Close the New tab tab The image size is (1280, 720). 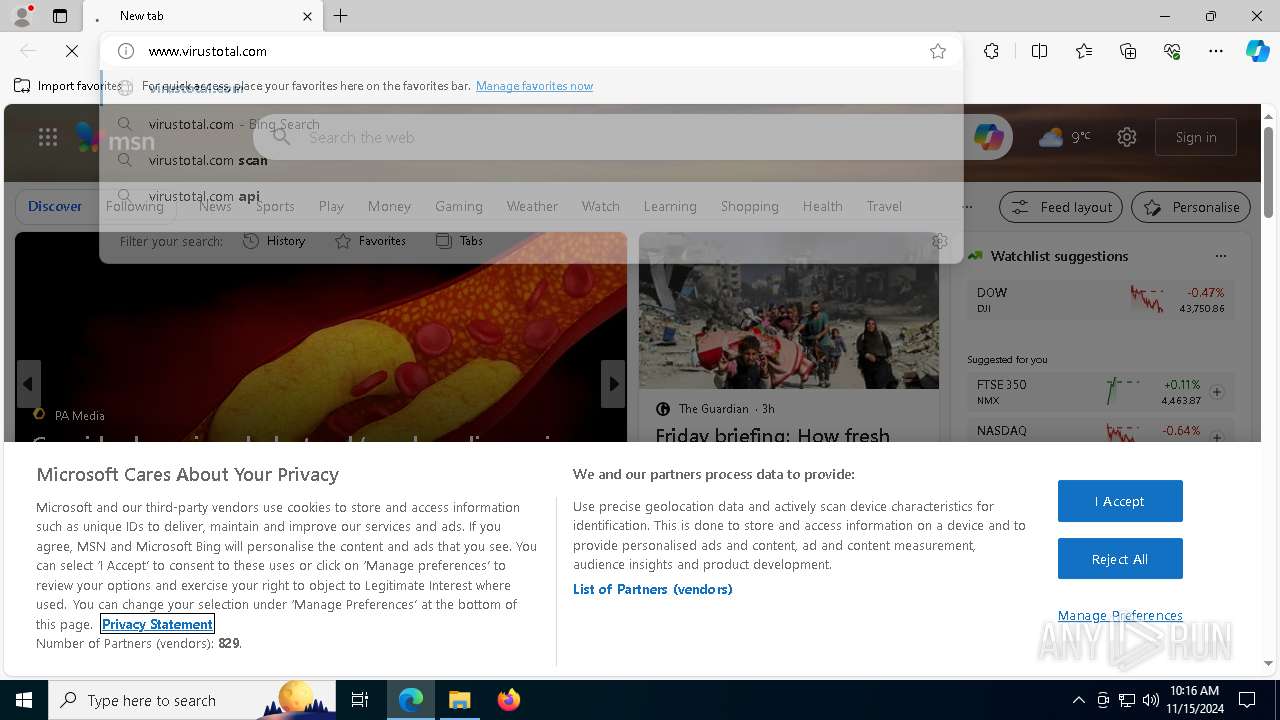[307, 16]
